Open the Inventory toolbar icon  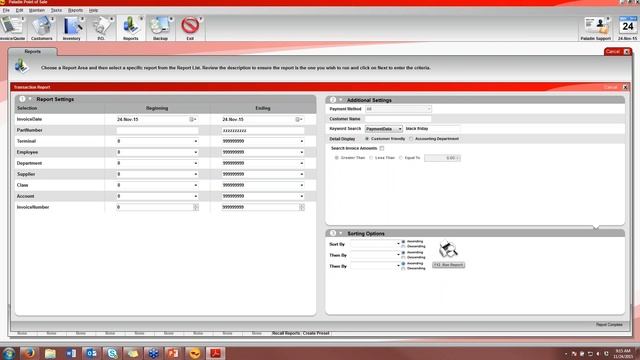coord(71,28)
